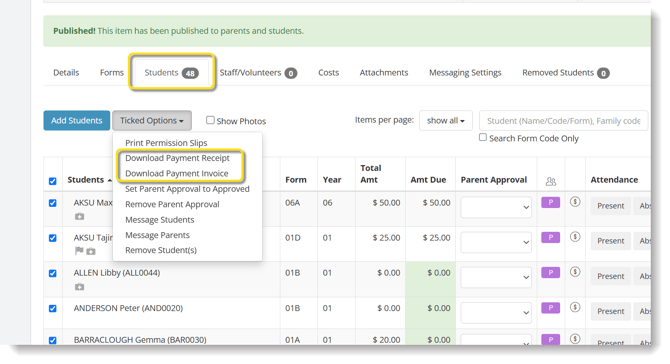Screen dimensions: 670x364
Task: Click the dollar coin icon in AKSU Max row
Action: 575,202
